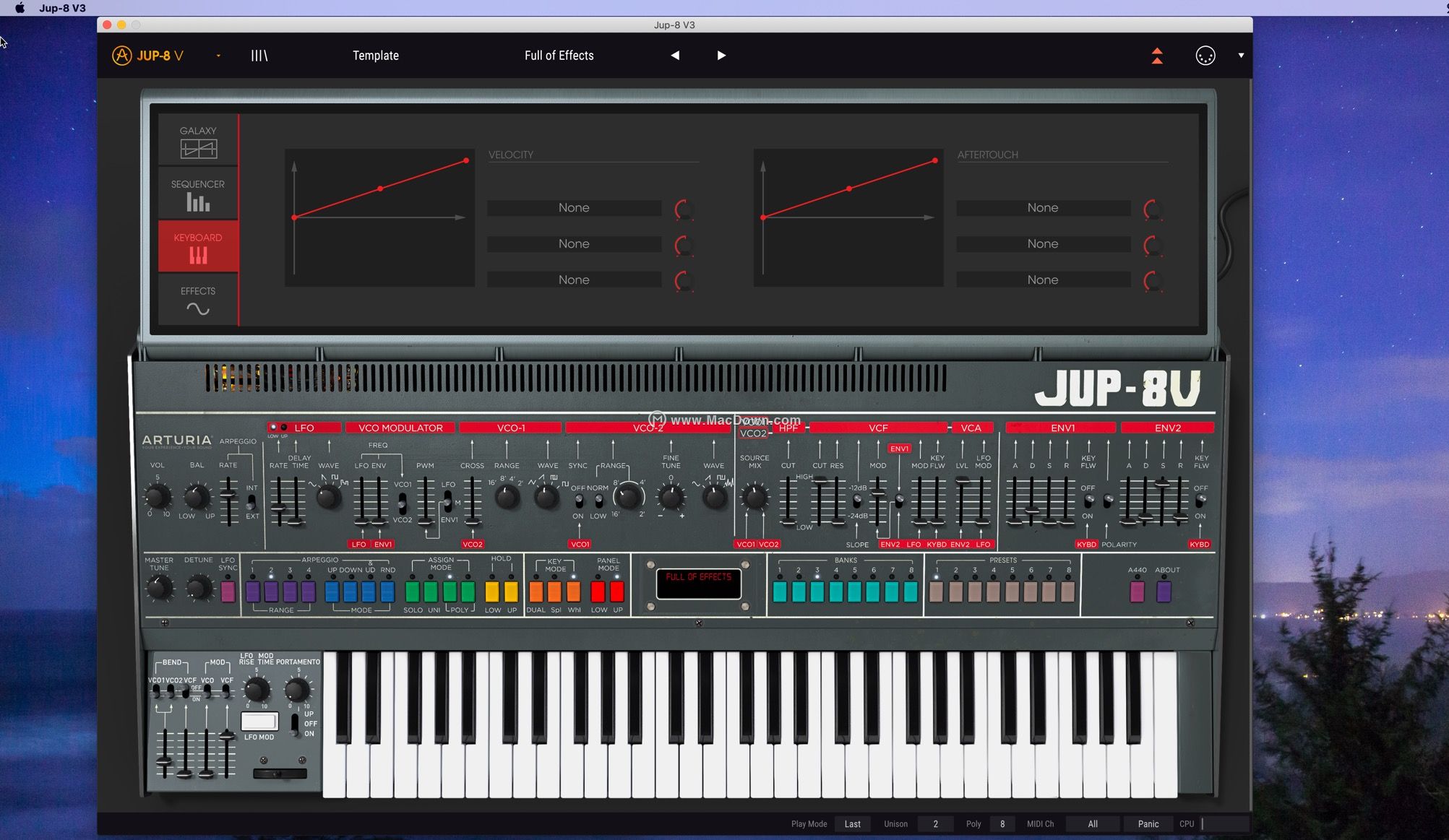The height and width of the screenshot is (840, 1449).
Task: Select UNI assign mode green button
Action: pos(431,592)
